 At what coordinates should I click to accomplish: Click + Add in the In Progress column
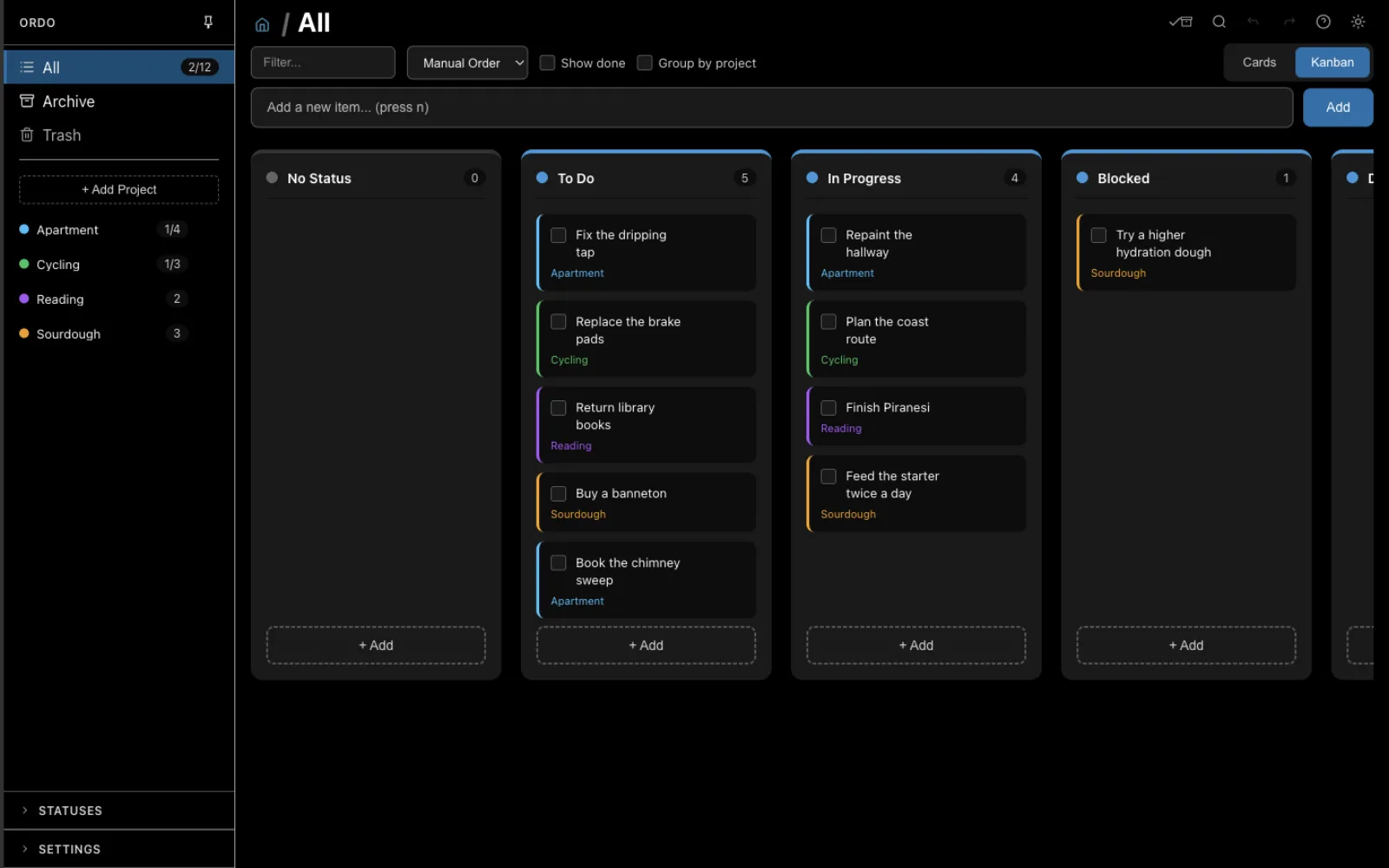pos(916,645)
